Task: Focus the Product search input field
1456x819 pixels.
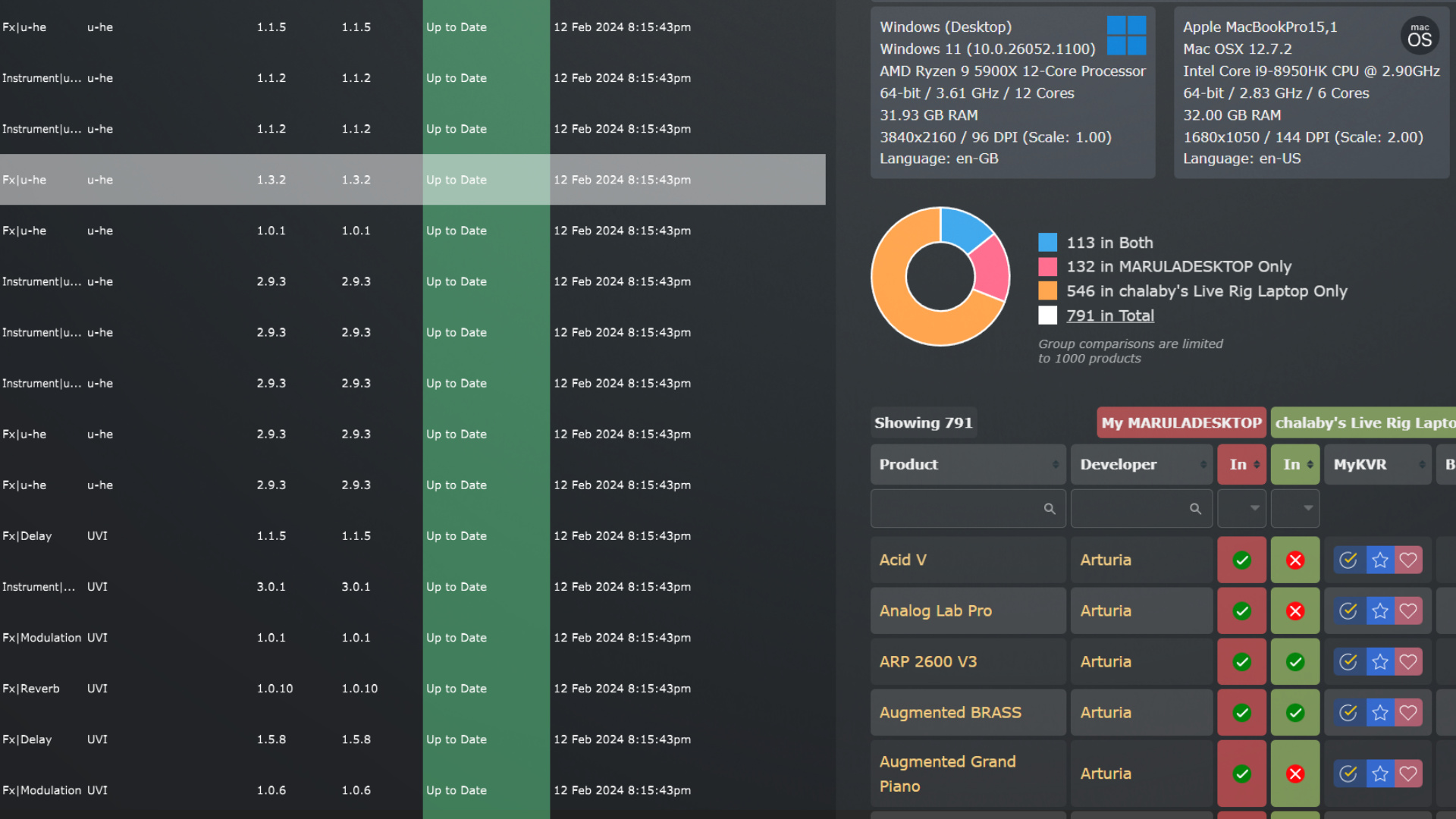Action: coord(968,508)
